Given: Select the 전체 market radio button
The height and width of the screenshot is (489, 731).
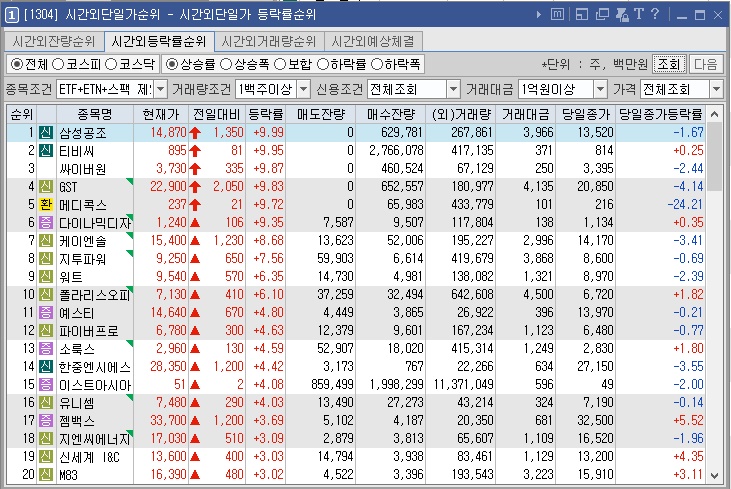Looking at the screenshot, I should click(x=16, y=64).
